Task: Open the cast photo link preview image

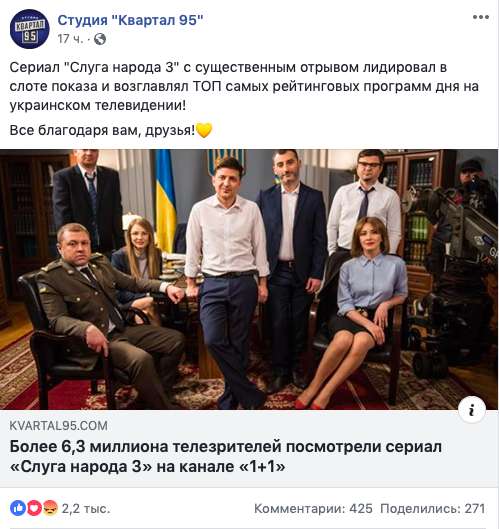Action: tap(249, 279)
